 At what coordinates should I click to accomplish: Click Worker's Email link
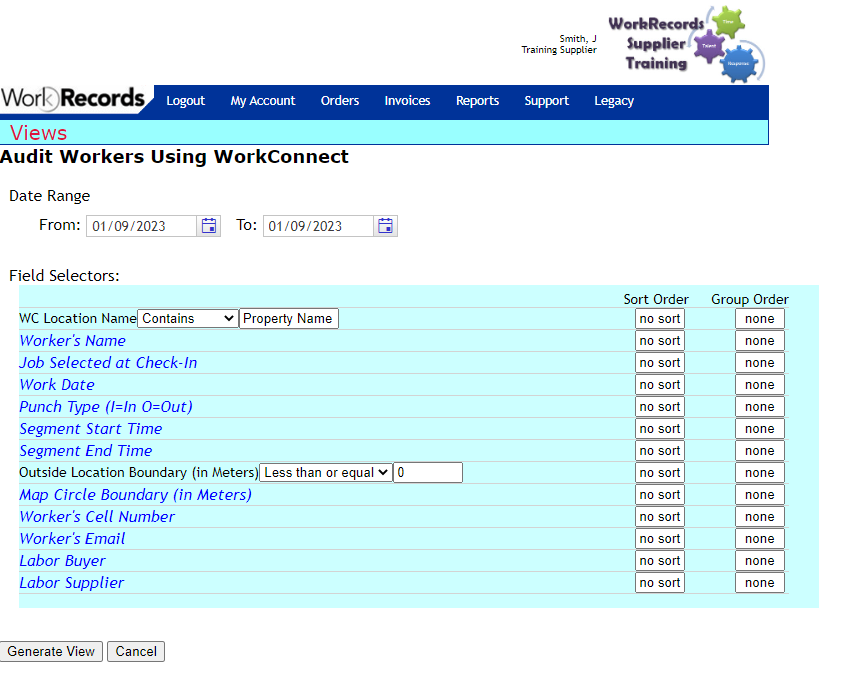tap(72, 539)
